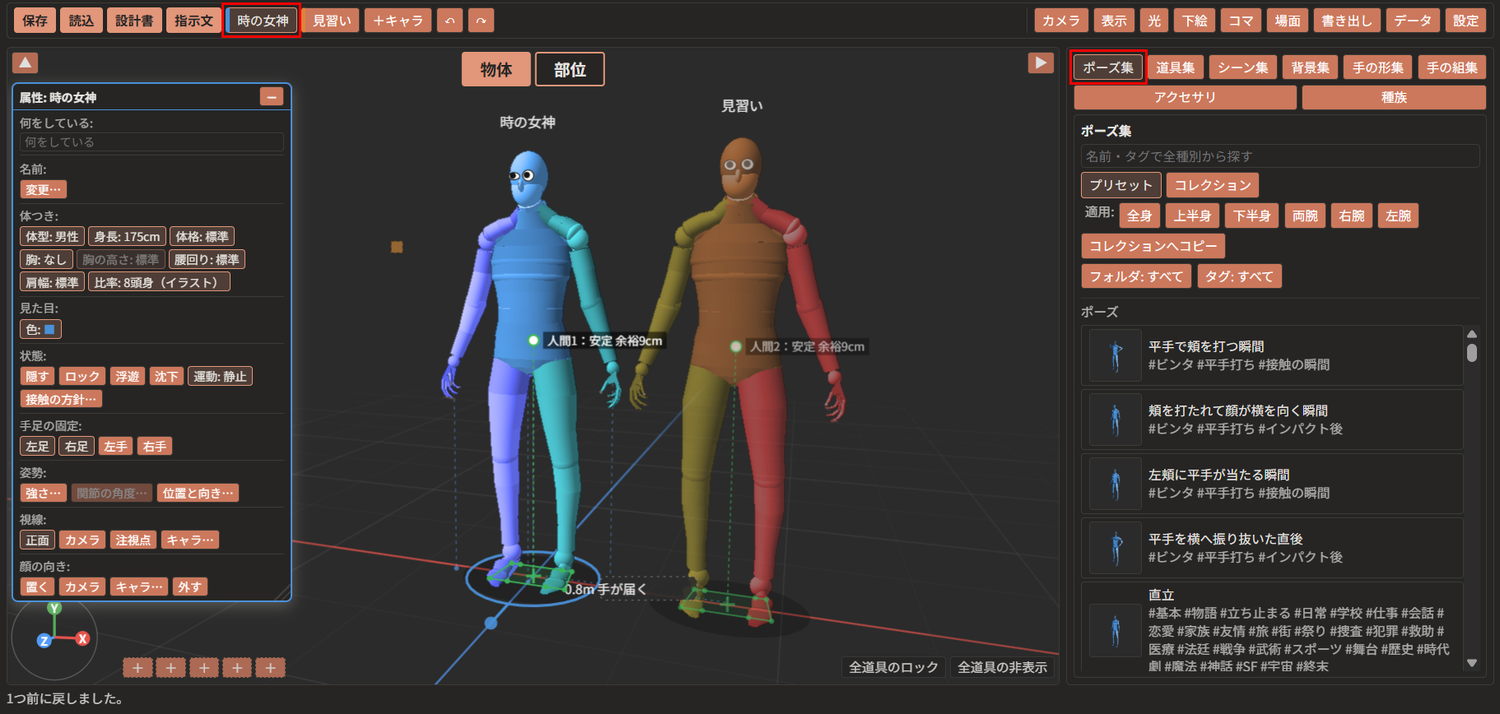Screen dimensions: 1500x714
Task: Click the right-pointing play triangle icon
Action: [x=1041, y=63]
